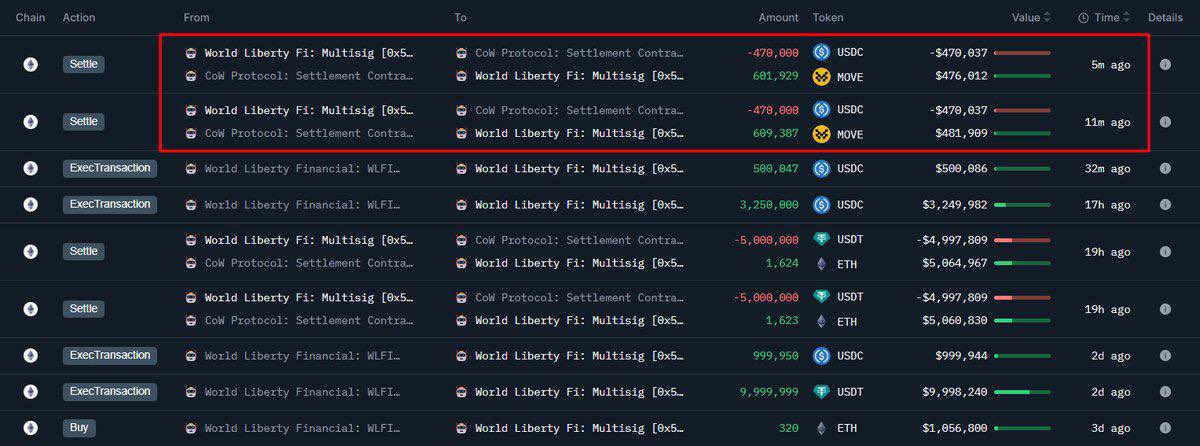Open details info for the 32m ago transaction

[1165, 168]
